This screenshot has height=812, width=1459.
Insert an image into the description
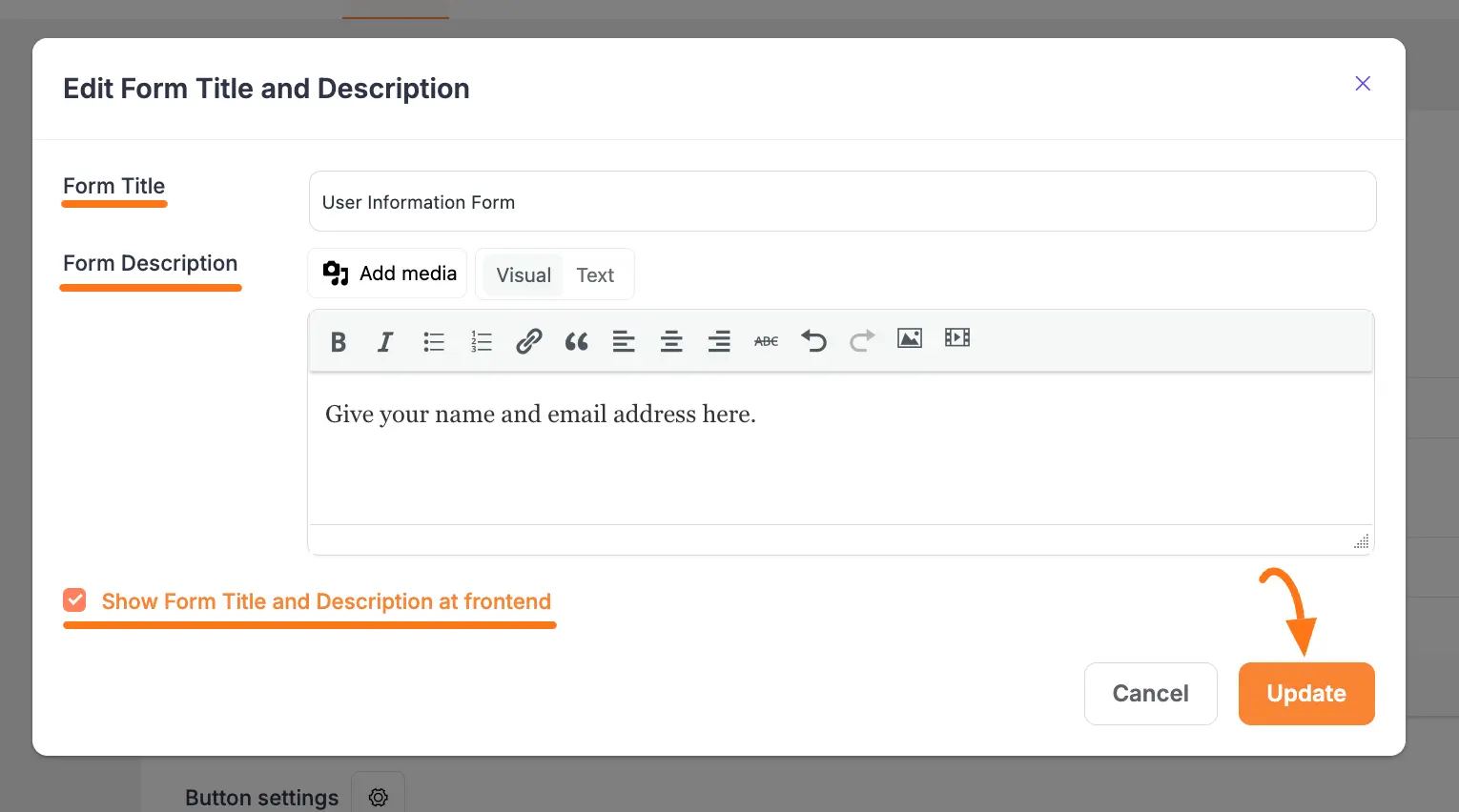[909, 338]
